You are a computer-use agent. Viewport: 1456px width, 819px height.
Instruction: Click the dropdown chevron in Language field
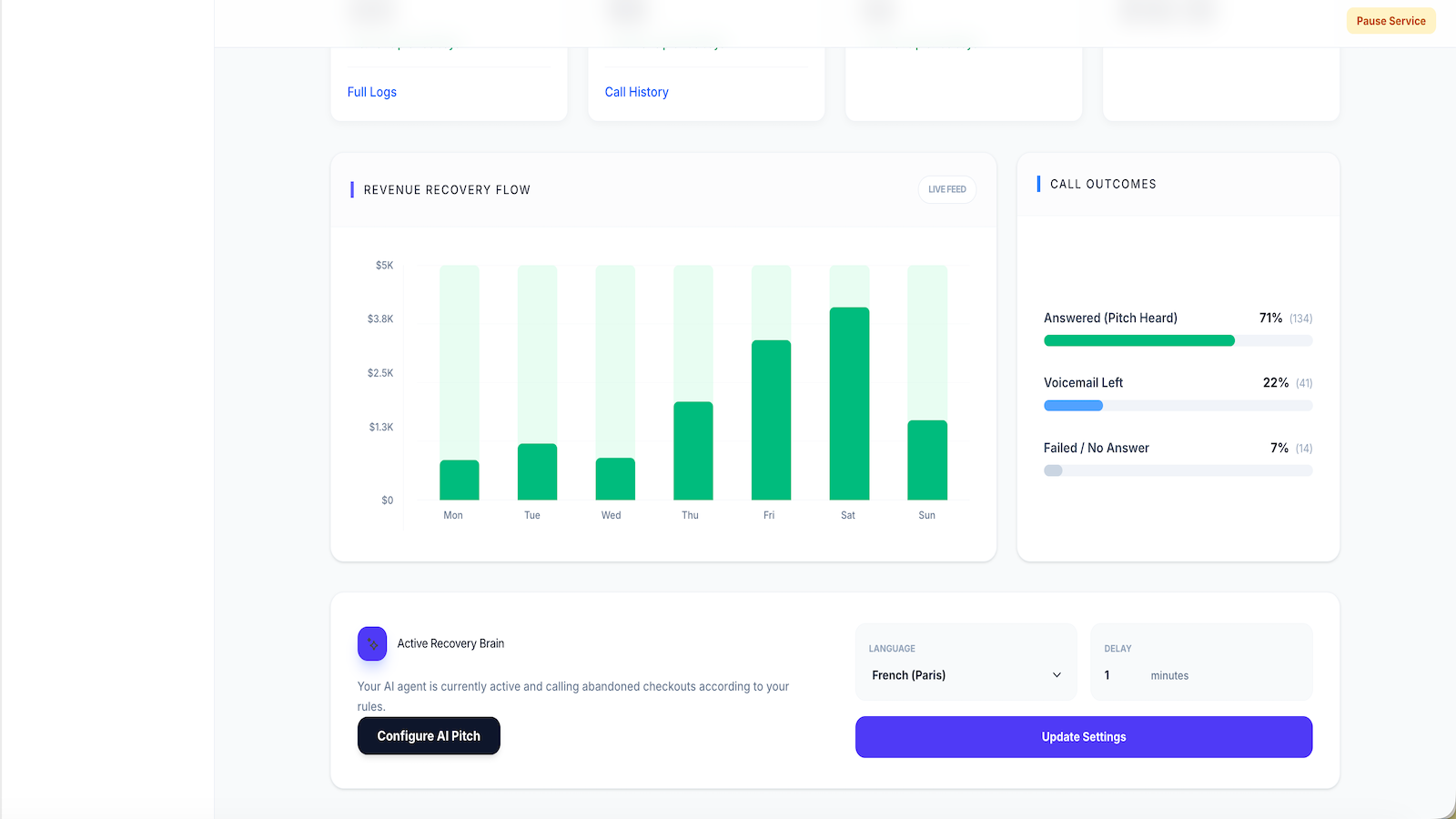[x=1057, y=675]
